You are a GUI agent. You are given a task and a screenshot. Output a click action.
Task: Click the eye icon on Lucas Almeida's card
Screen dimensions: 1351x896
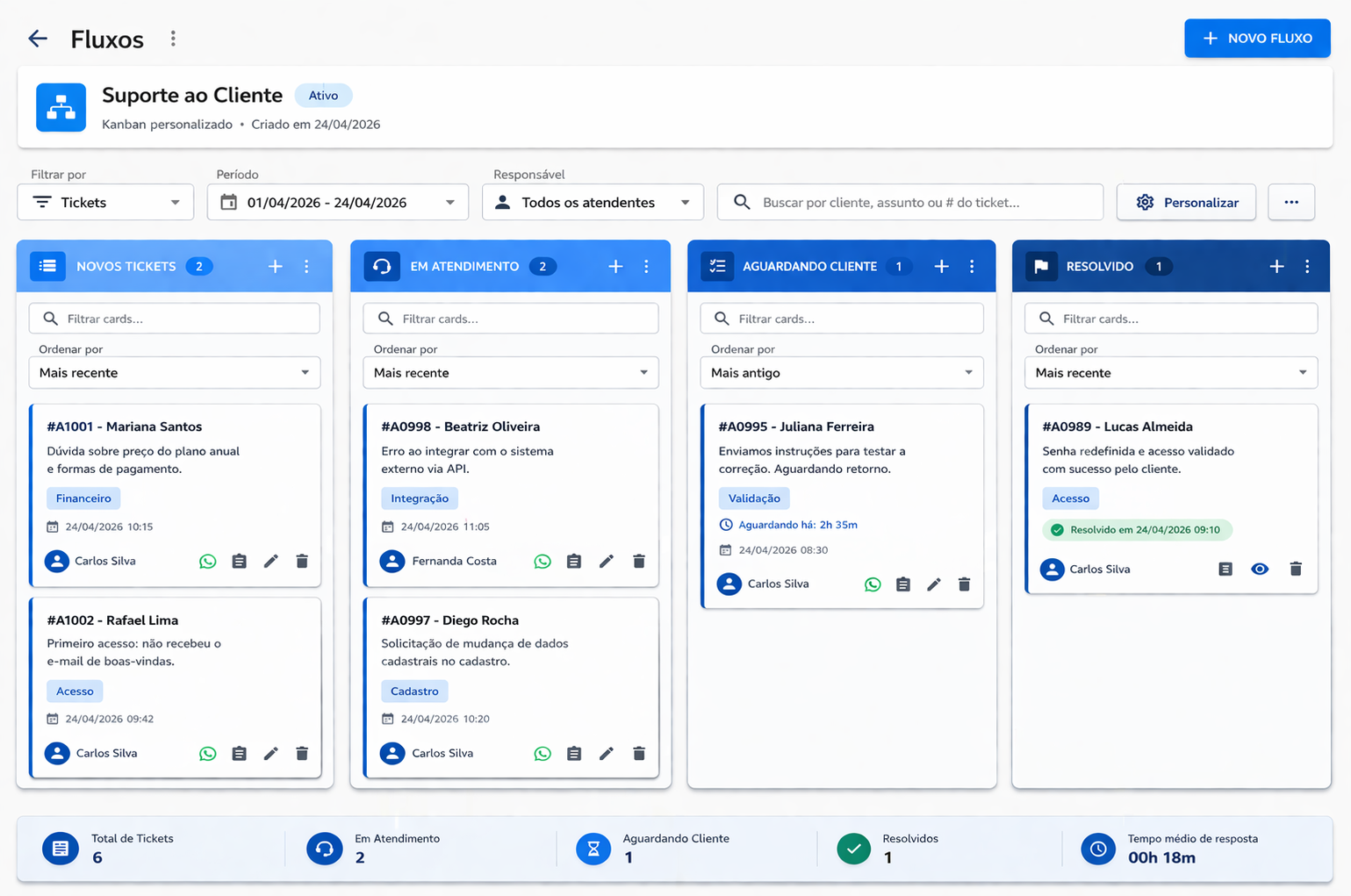[1260, 569]
